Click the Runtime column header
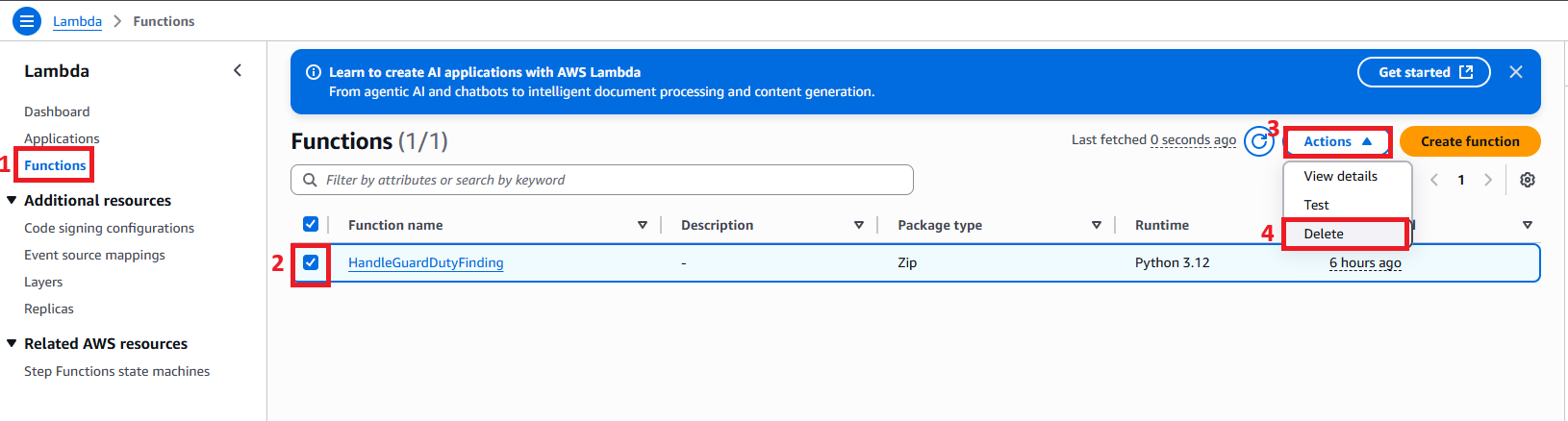The image size is (1568, 421). [x=1162, y=225]
